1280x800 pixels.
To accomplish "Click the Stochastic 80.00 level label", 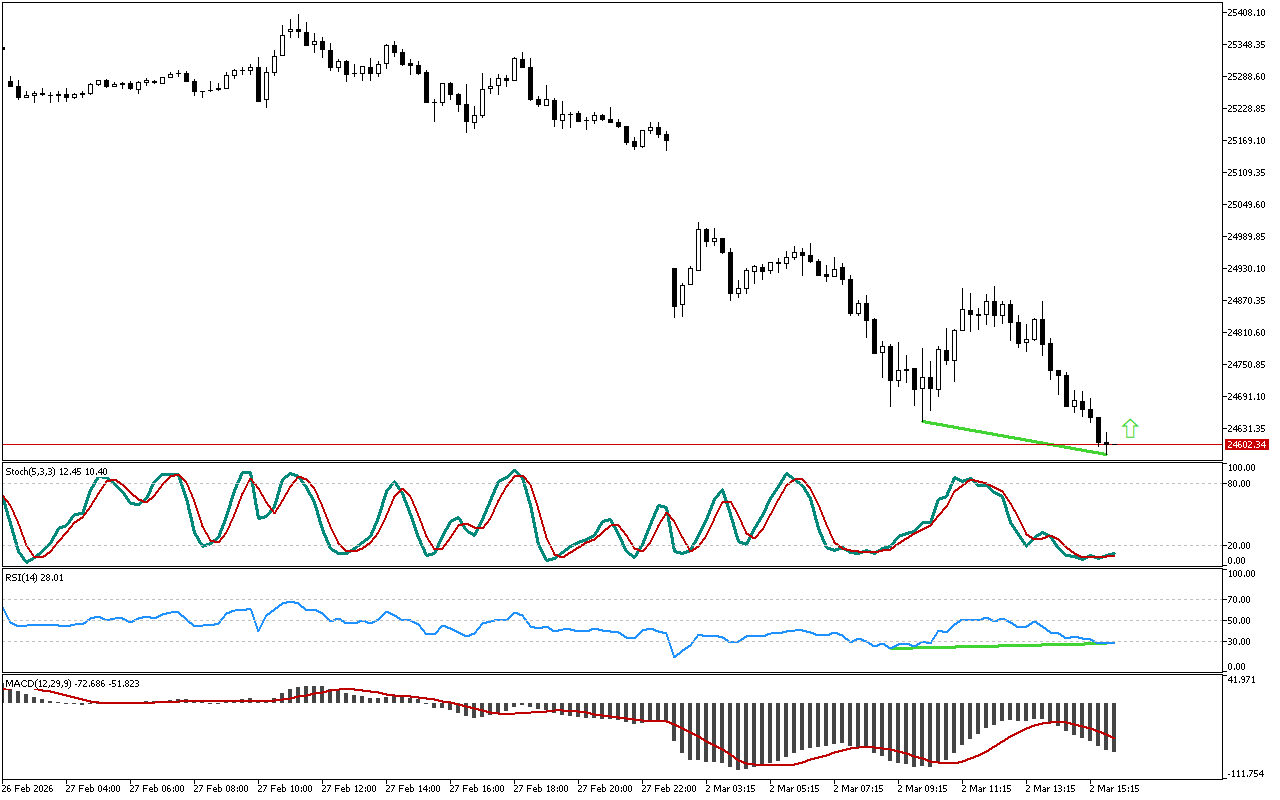I will (x=1241, y=484).
